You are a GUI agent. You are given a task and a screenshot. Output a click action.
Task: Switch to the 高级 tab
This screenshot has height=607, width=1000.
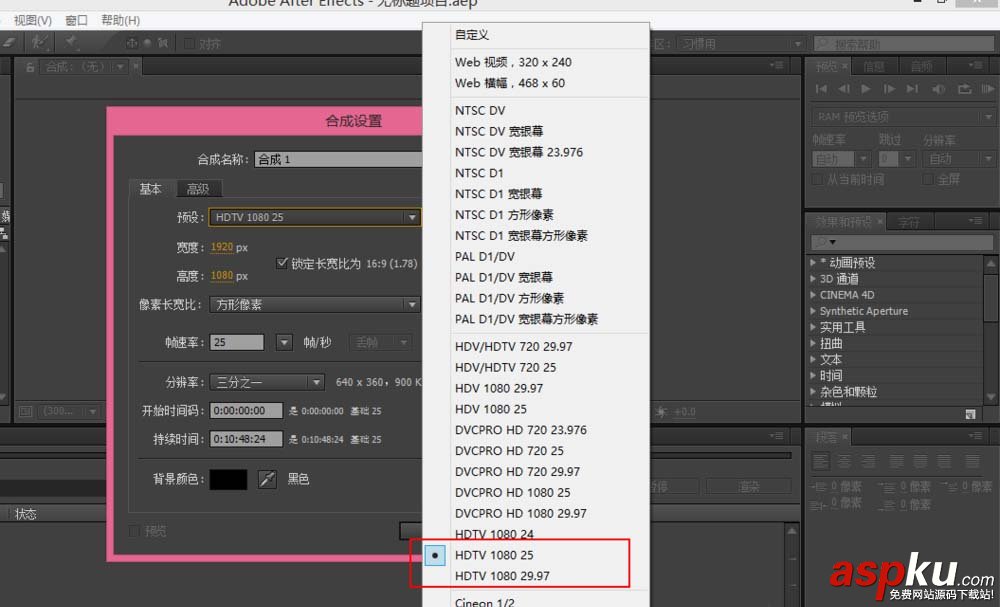(198, 189)
